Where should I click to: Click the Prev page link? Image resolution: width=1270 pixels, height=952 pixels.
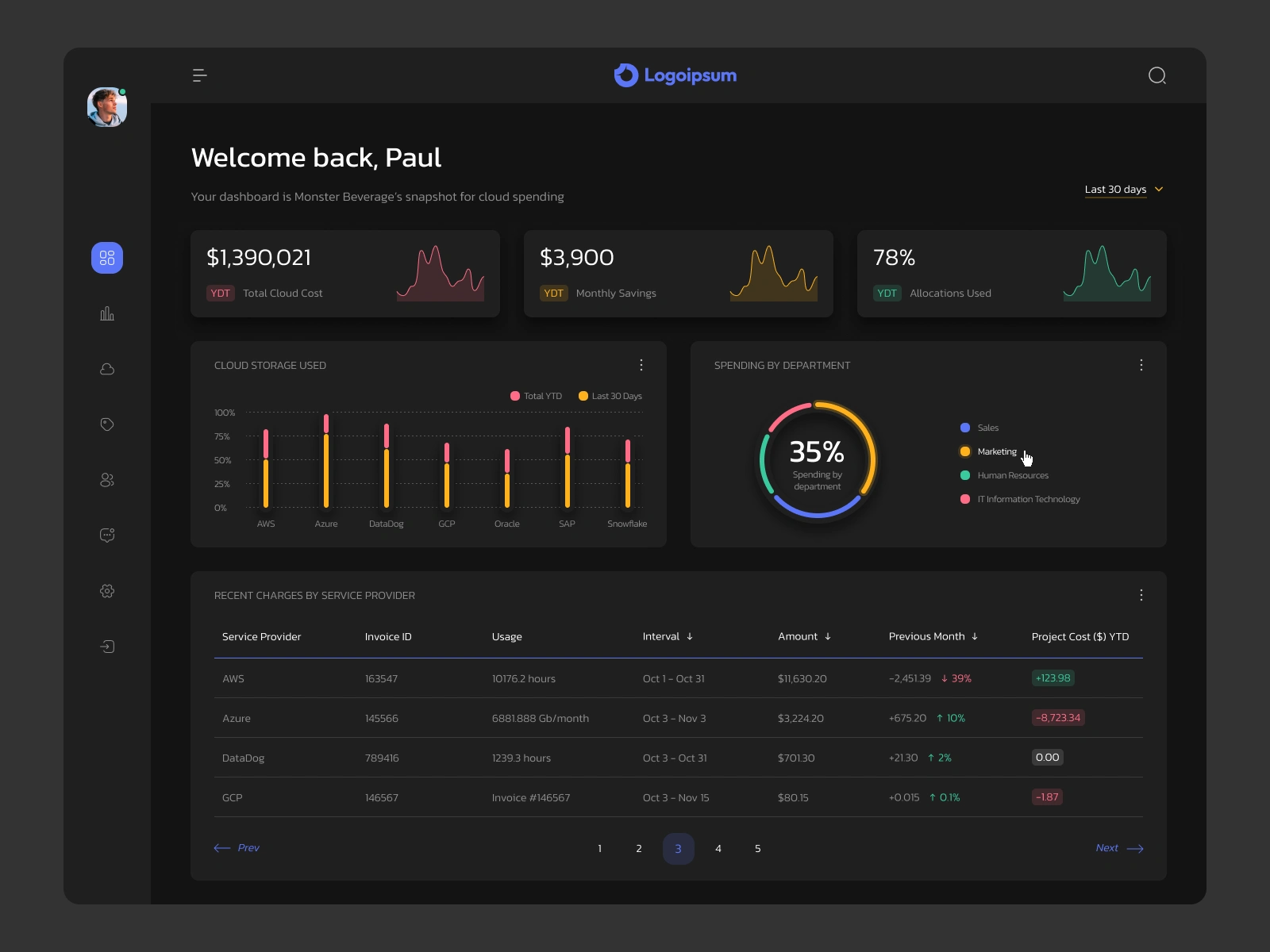(237, 848)
